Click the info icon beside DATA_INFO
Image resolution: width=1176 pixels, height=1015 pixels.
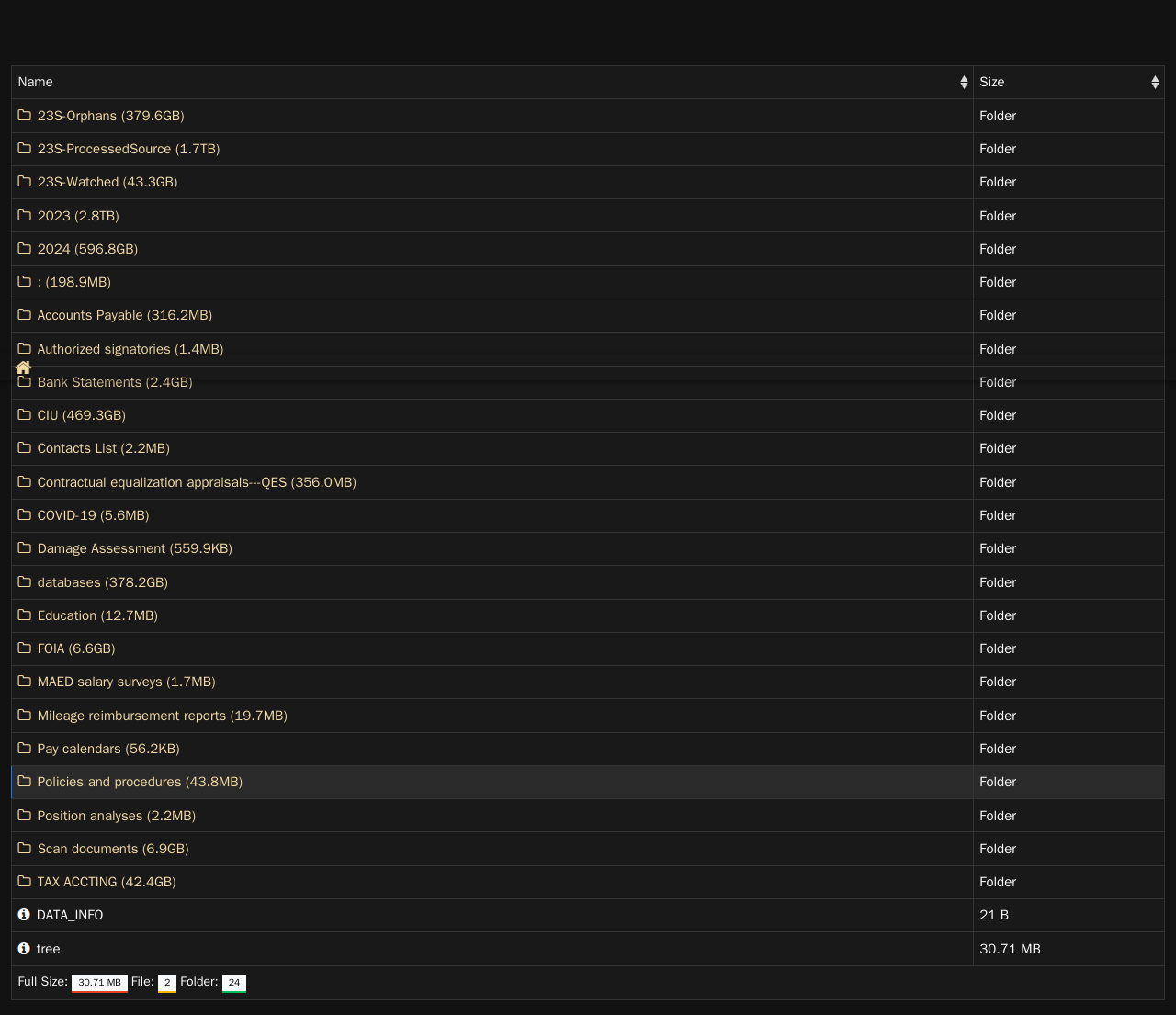tap(24, 915)
